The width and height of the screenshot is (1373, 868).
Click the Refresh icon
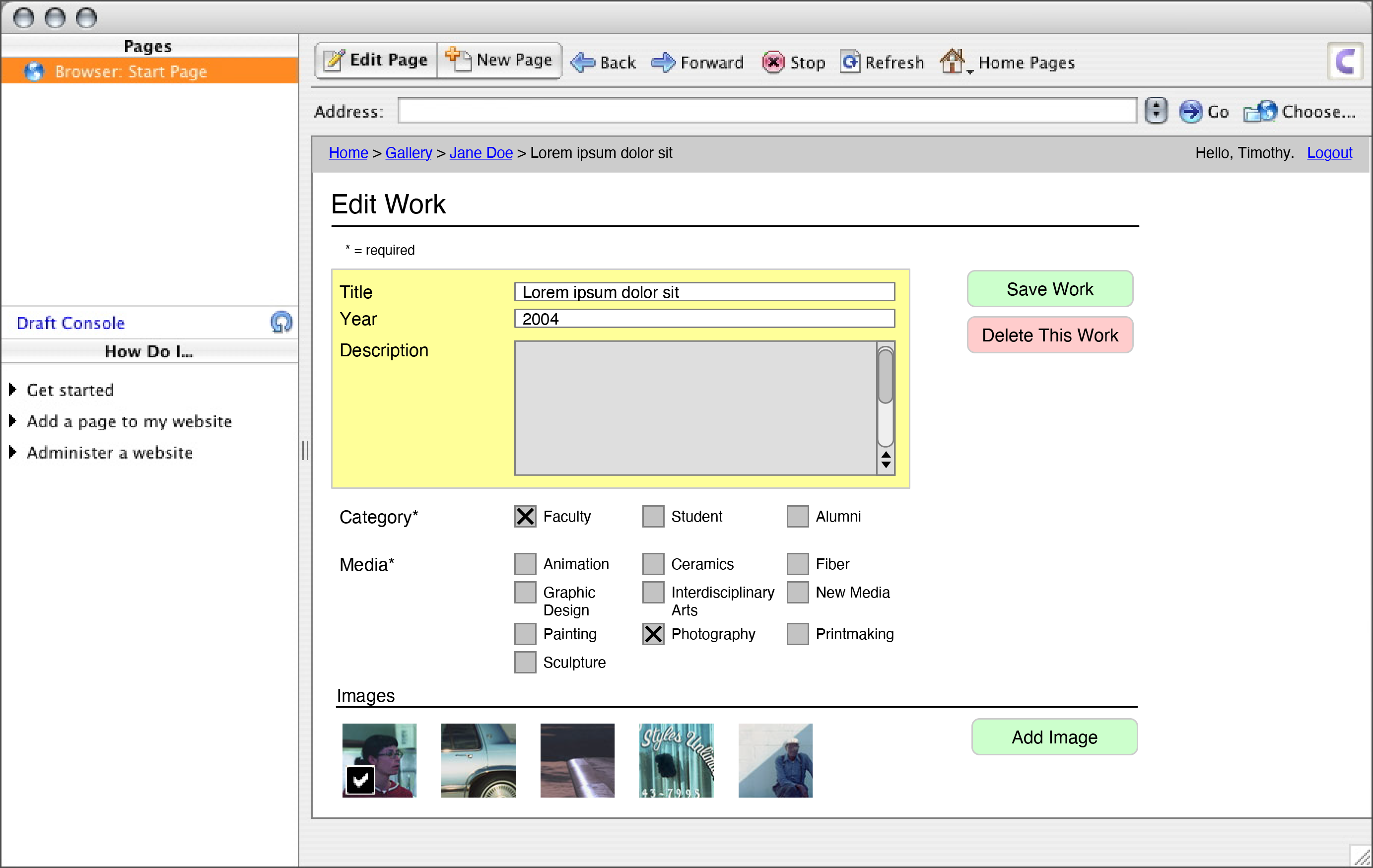pos(850,62)
